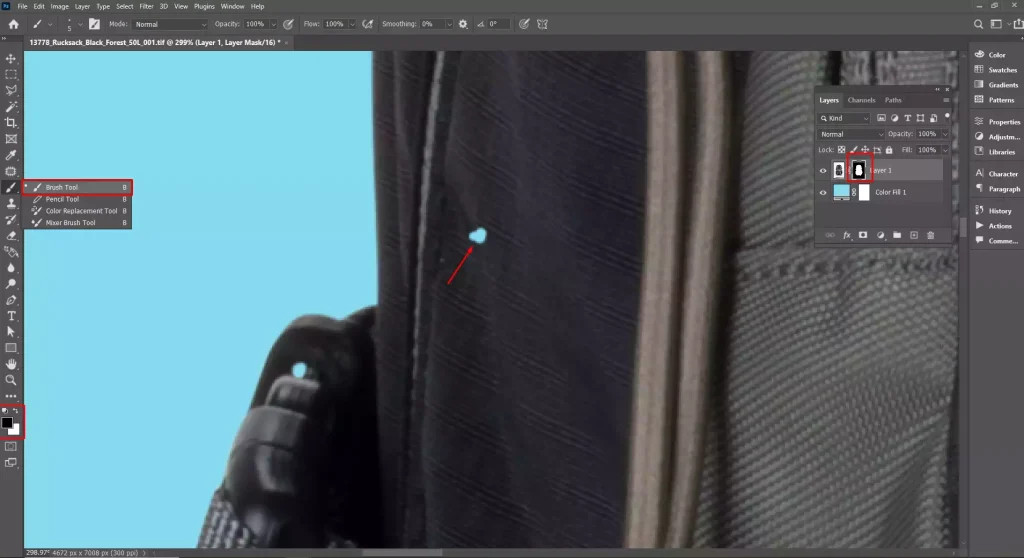Viewport: 1024px width, 558px height.
Task: Select the Rectangular Marquee tool
Action: 11,74
